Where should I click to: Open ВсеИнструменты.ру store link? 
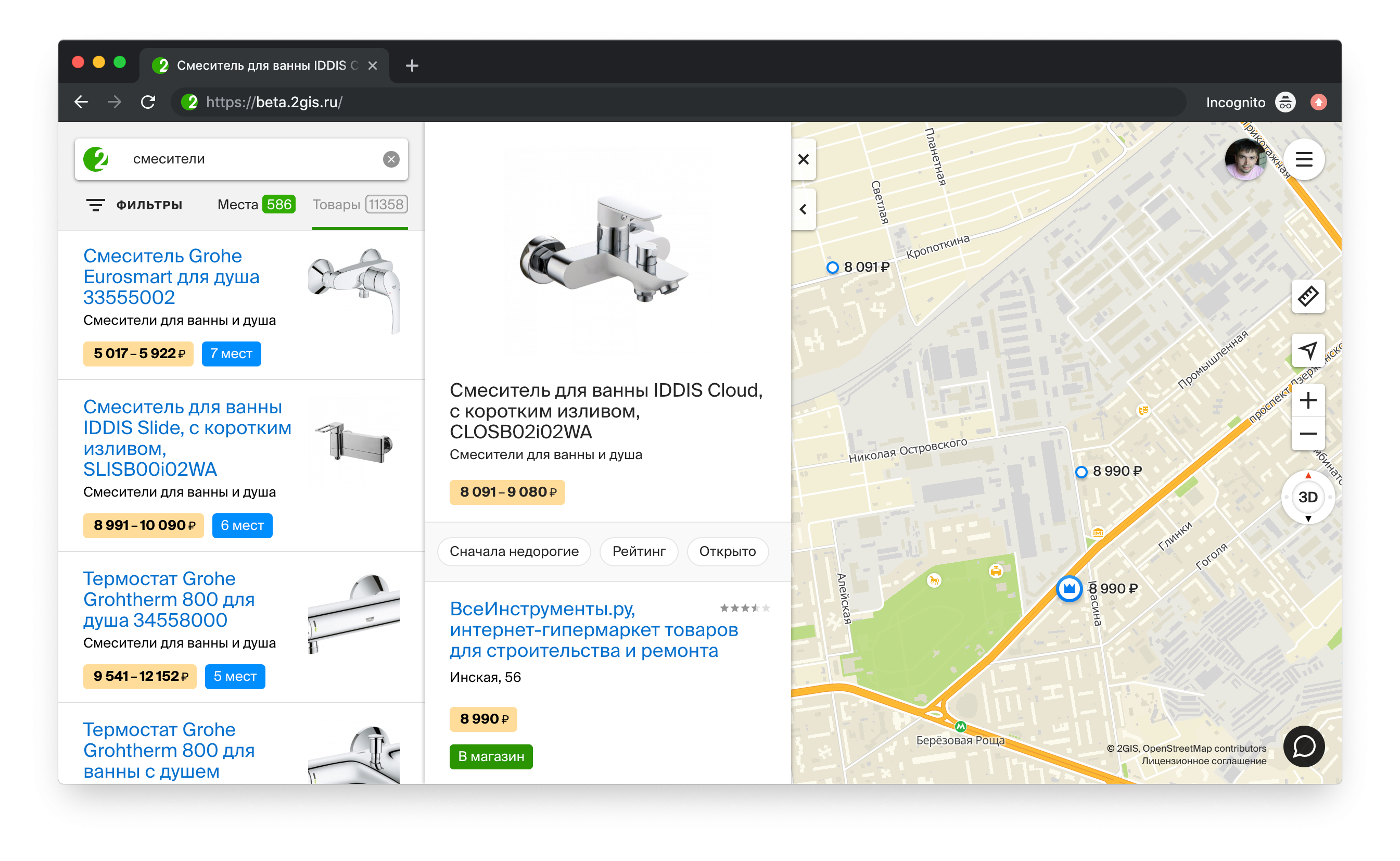tap(593, 629)
